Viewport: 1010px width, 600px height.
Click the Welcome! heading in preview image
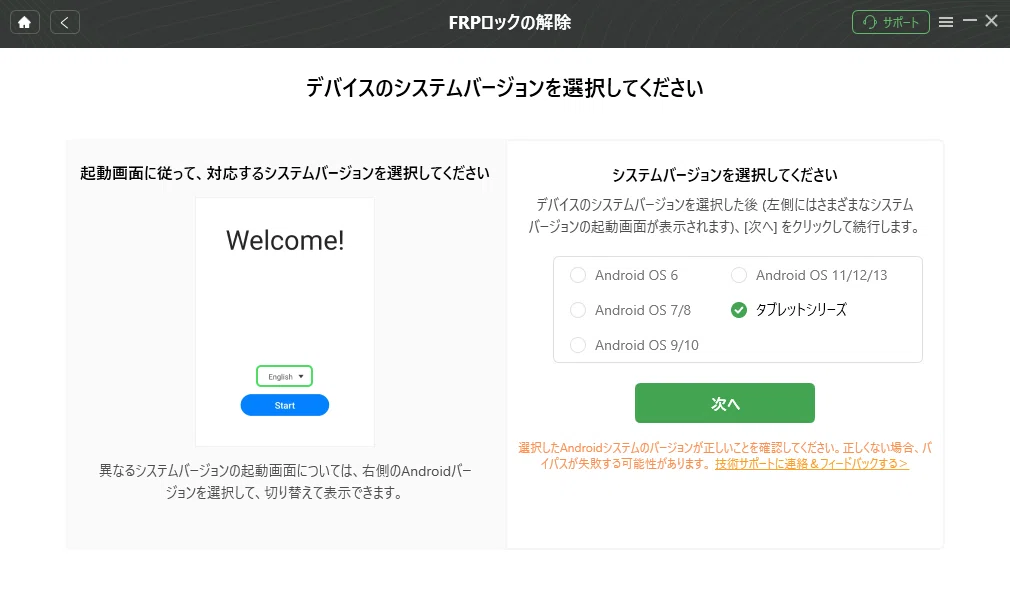click(285, 240)
